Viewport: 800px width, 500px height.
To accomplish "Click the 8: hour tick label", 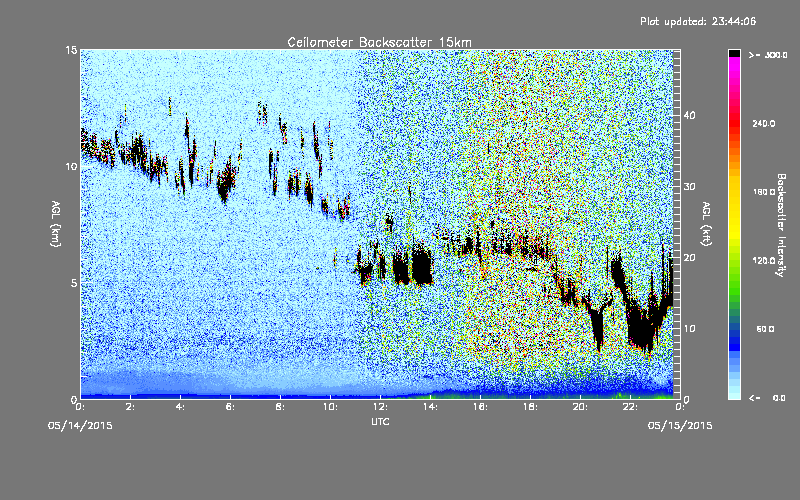I will (x=281, y=407).
